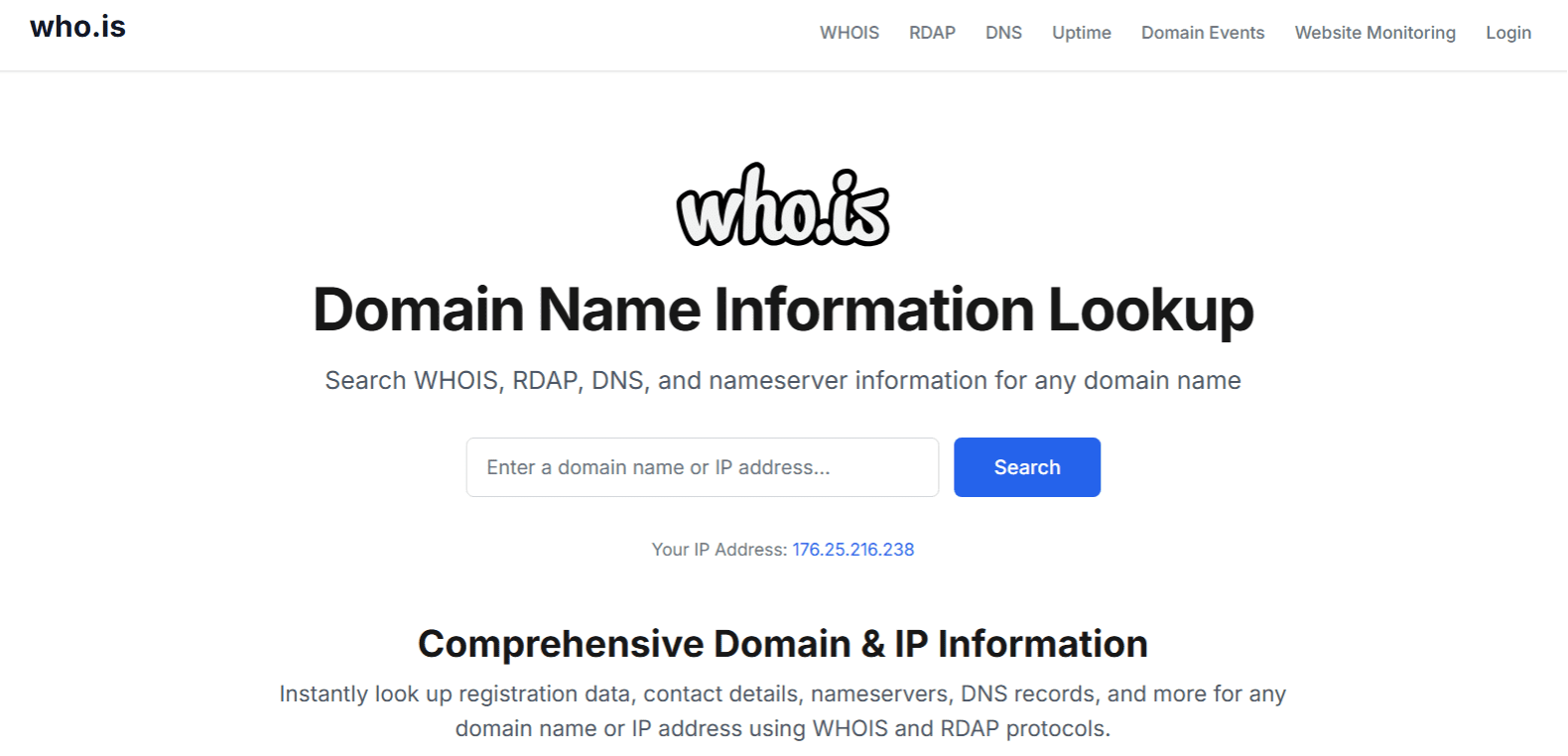Click the 'Instantly look up registration data' paragraph
The image size is (1568, 756).
pos(783,711)
